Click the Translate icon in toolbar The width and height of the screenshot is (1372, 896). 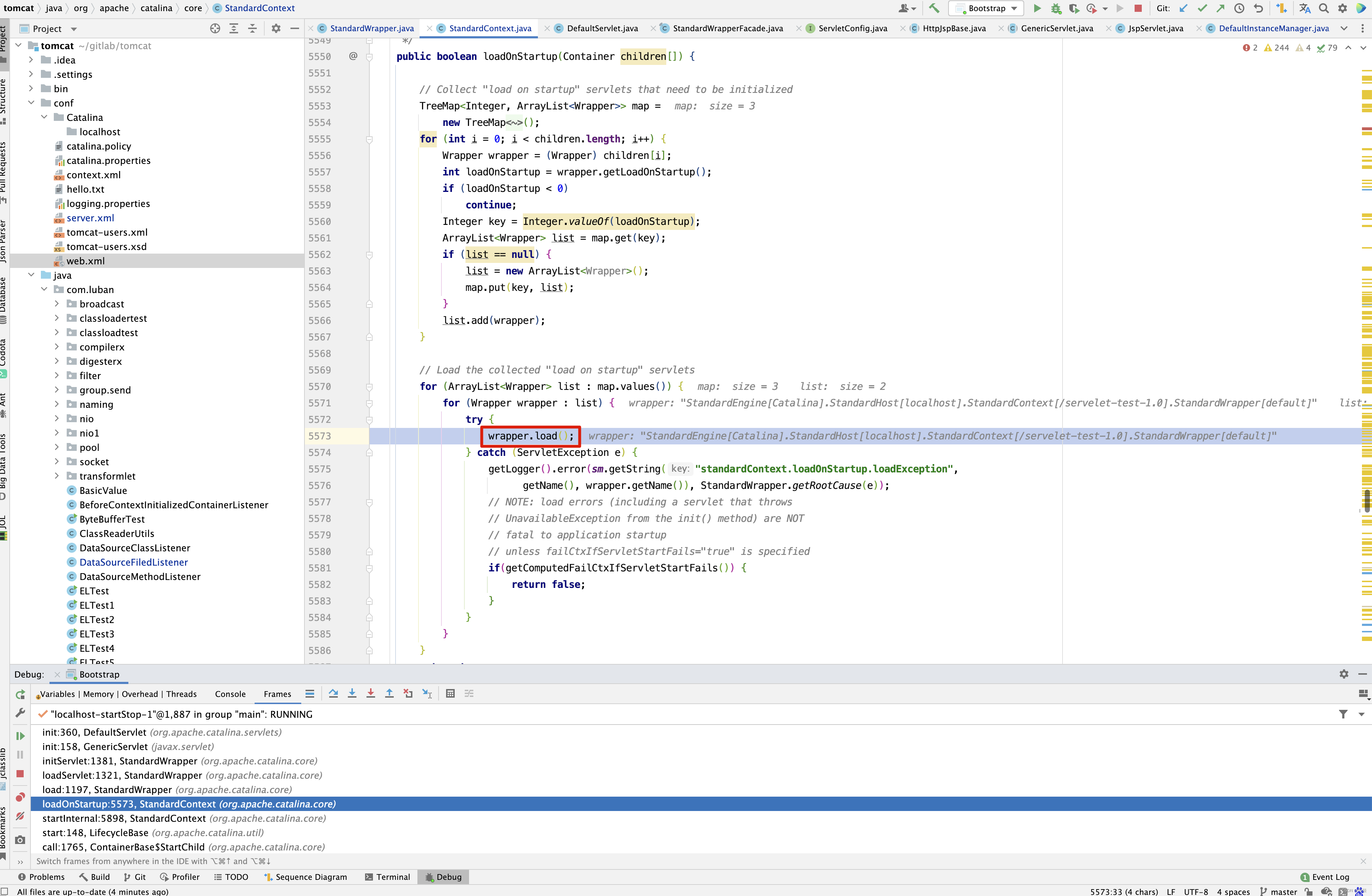pos(1305,8)
